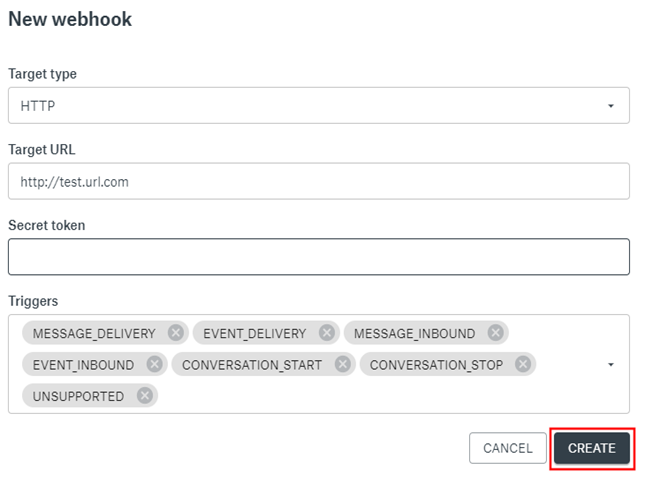Click the MESSAGE_DELIVERY chip label
Image resolution: width=645 pixels, height=485 pixels.
[94, 333]
